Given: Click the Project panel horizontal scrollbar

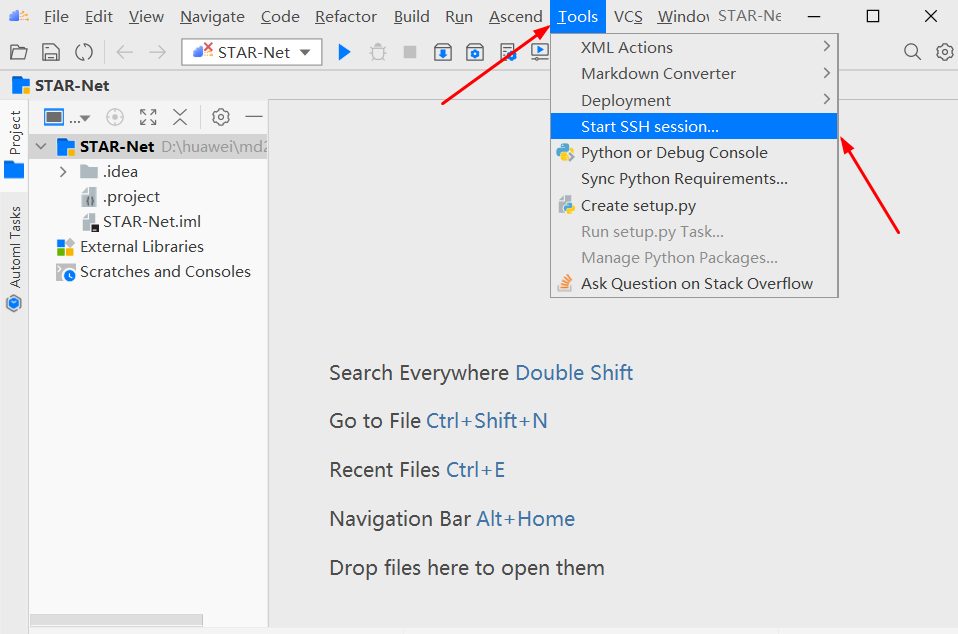Looking at the screenshot, I should pyautogui.click(x=116, y=620).
